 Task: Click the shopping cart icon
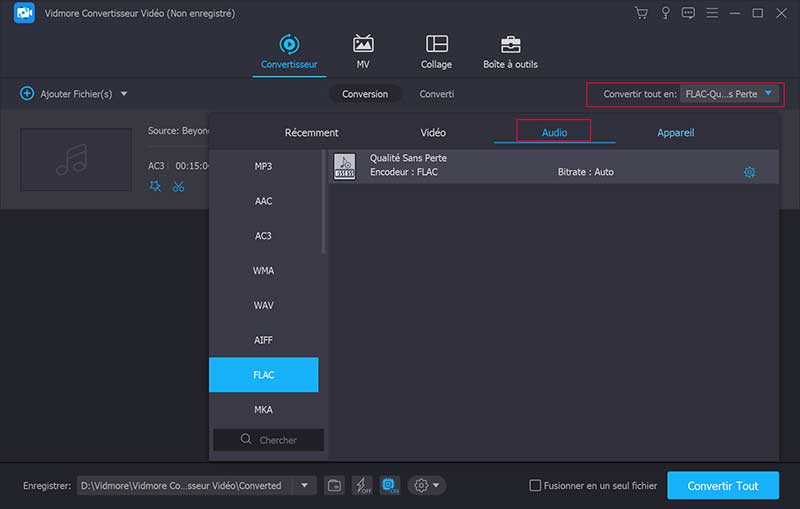[x=641, y=13]
